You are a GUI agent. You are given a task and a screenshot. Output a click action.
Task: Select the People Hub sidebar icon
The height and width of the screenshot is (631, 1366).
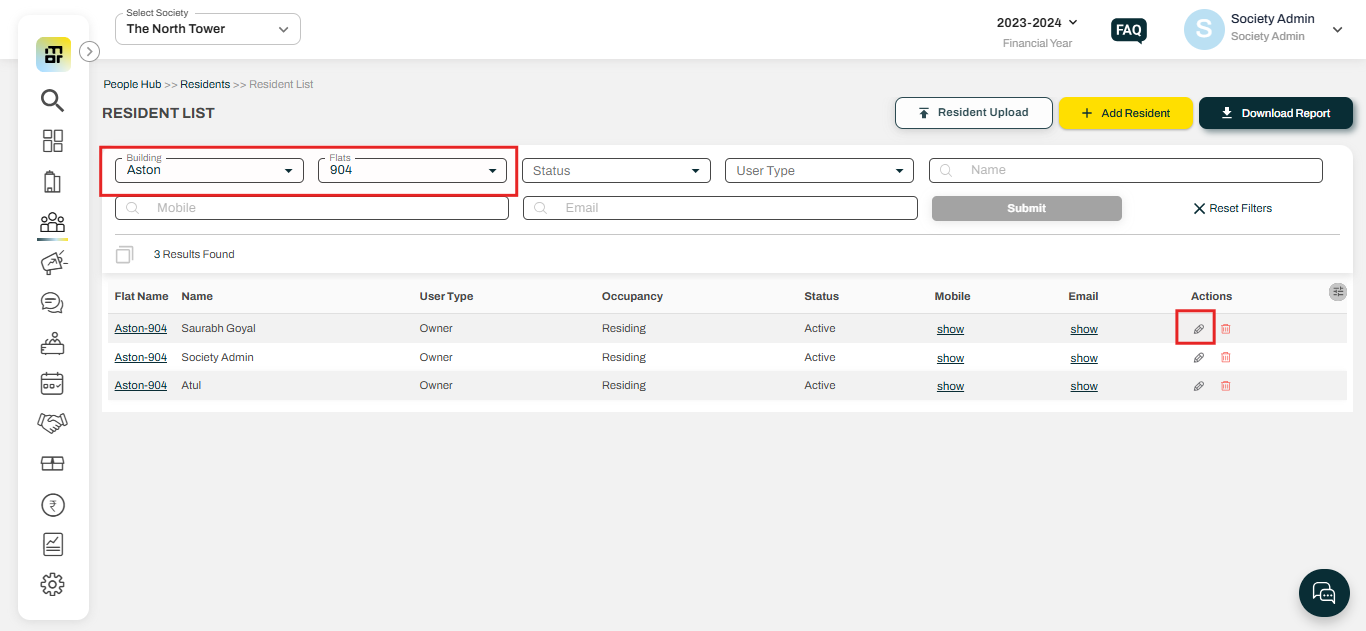coord(53,223)
